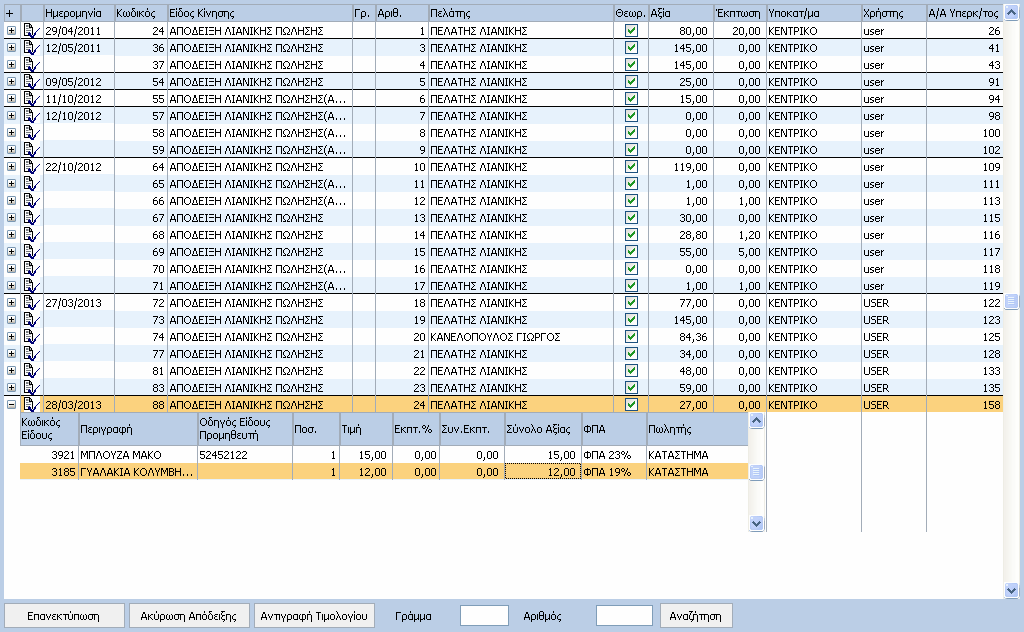1024x632 pixels.
Task: Open document icon for receipt code 66
Action: pos(31,200)
